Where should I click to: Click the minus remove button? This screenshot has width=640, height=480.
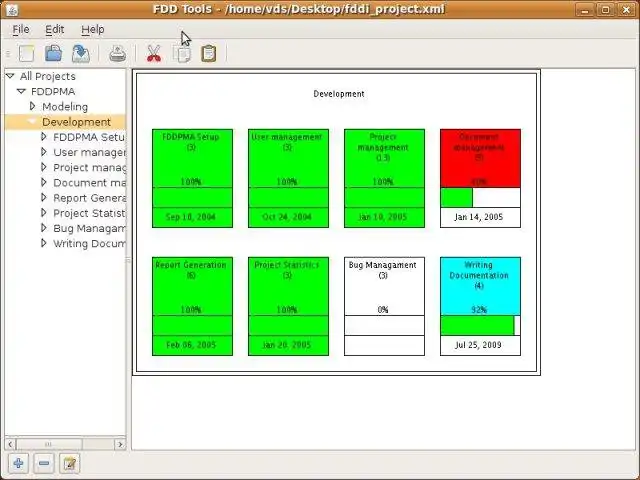(x=44, y=463)
